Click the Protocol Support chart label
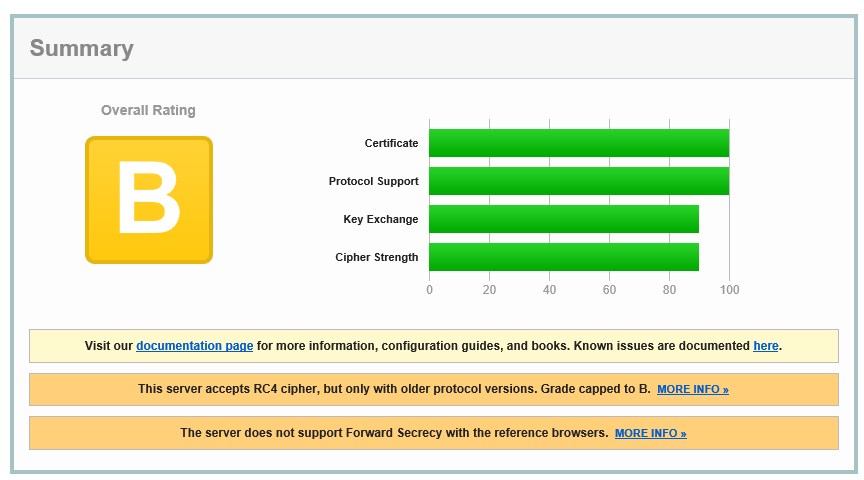 click(373, 181)
